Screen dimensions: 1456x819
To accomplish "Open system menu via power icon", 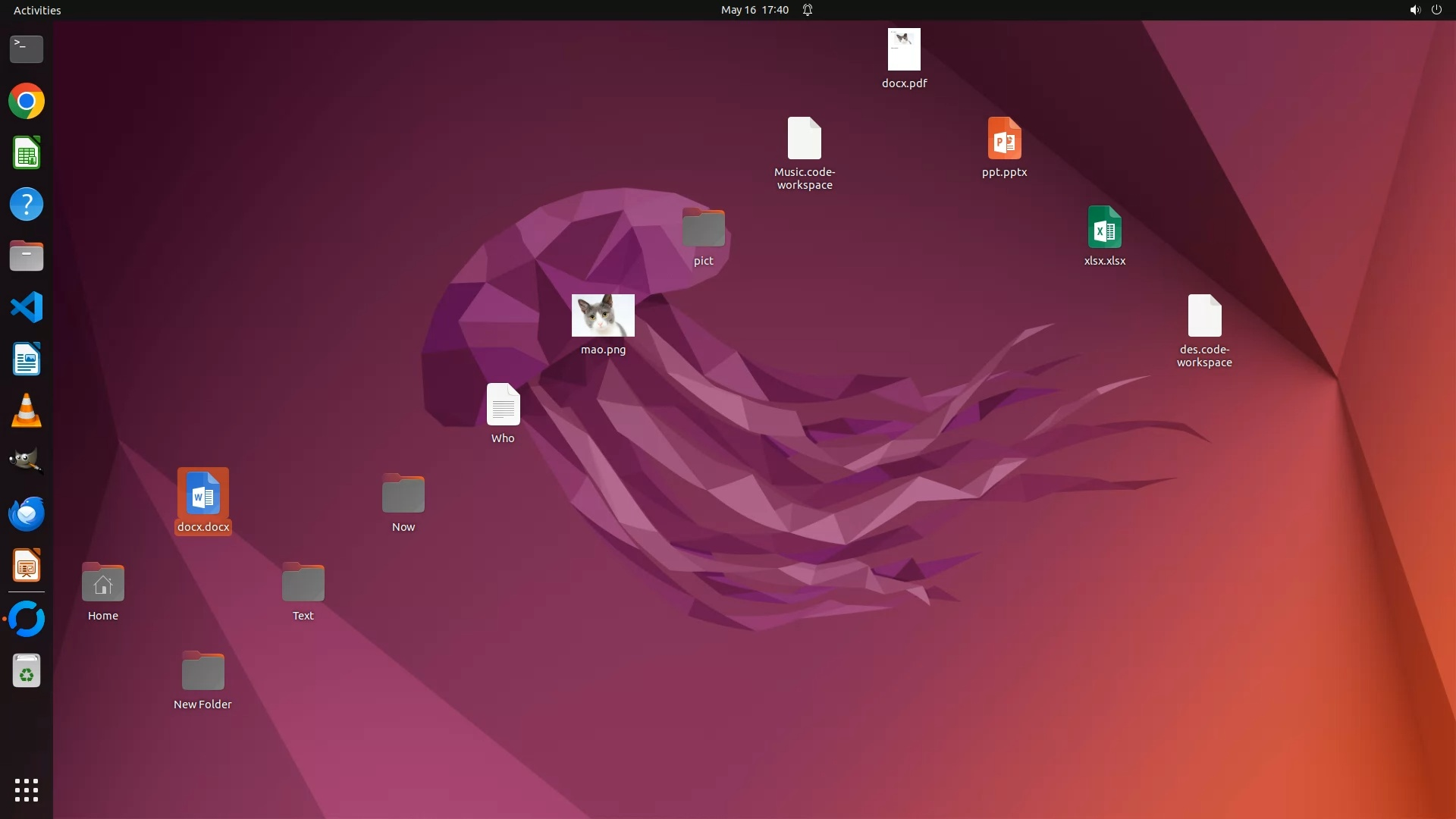I will tap(1436, 10).
